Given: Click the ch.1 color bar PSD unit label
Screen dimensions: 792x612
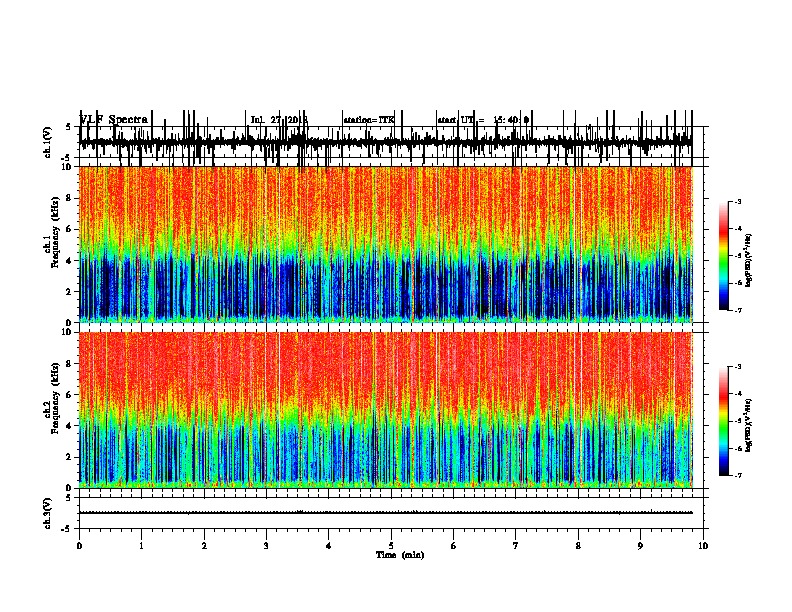Looking at the screenshot, I should (x=748, y=260).
